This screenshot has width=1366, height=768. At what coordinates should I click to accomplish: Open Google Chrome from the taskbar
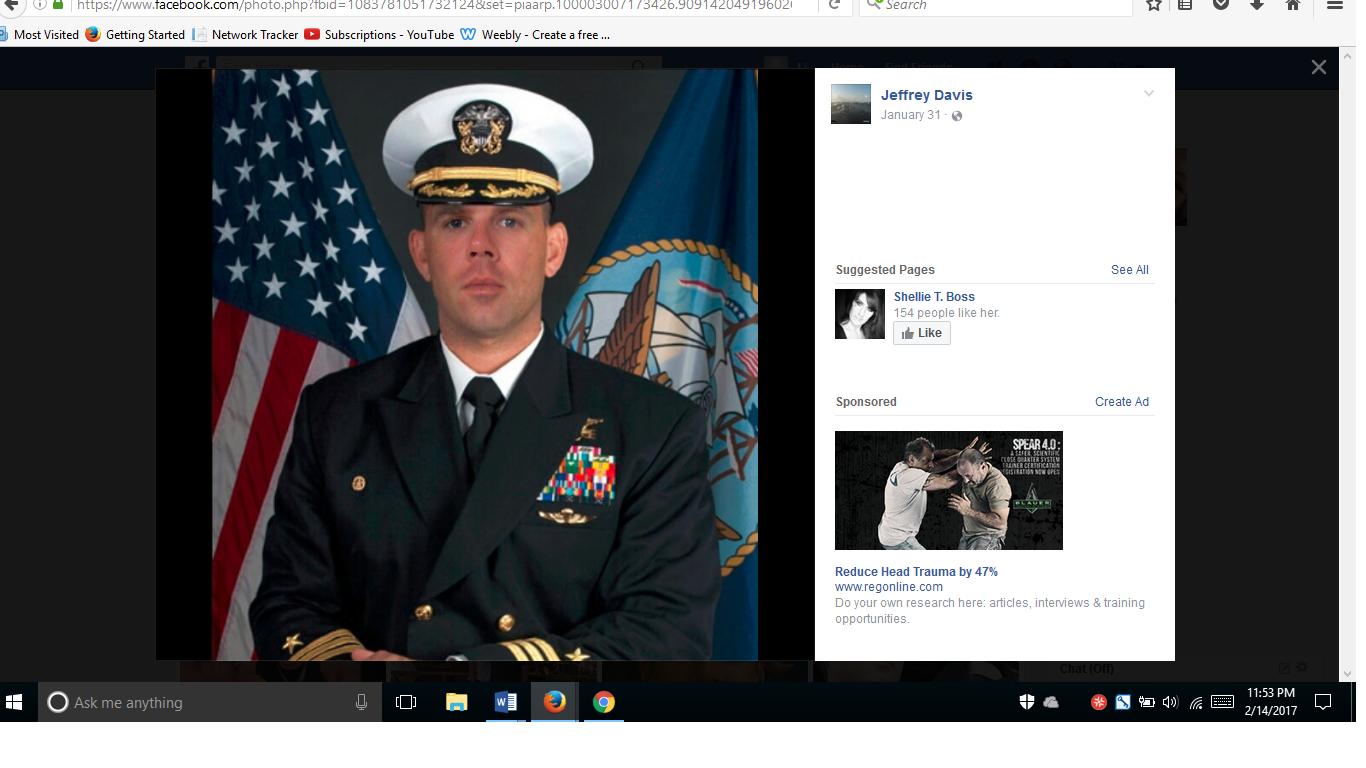(x=603, y=702)
